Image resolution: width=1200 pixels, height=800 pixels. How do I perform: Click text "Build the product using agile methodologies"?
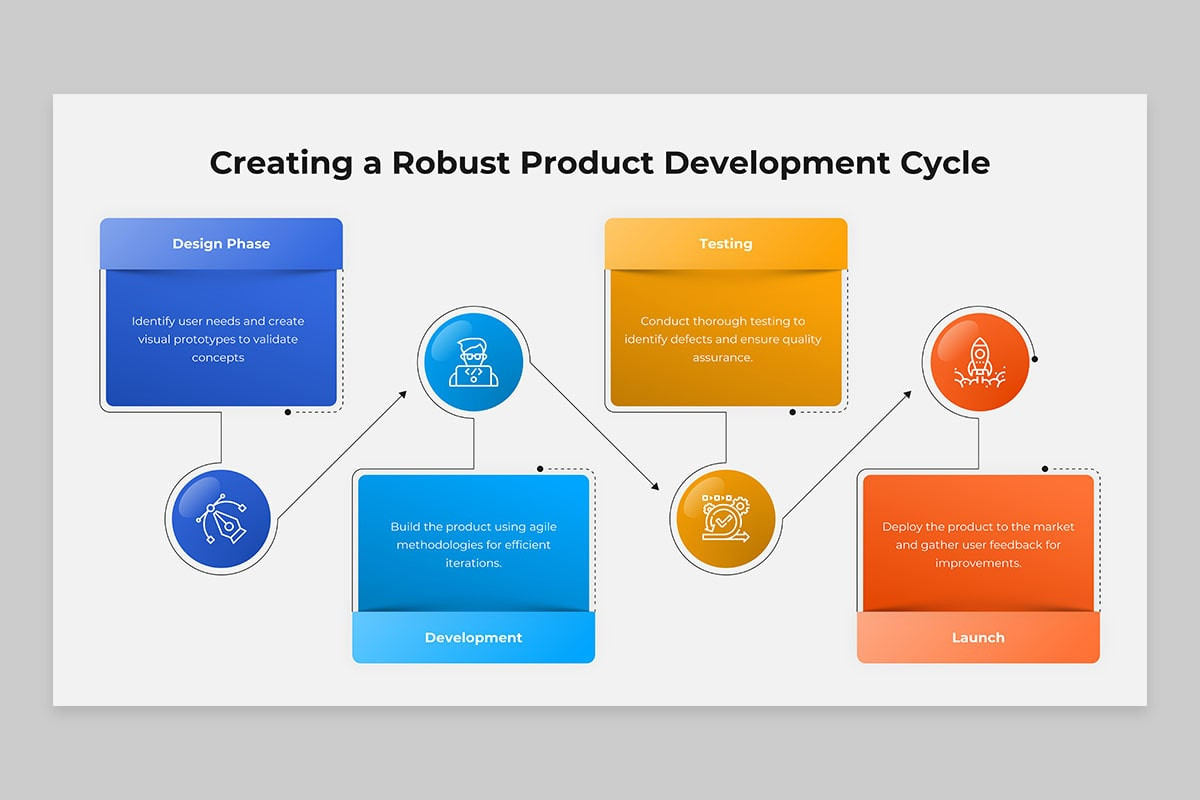click(474, 536)
